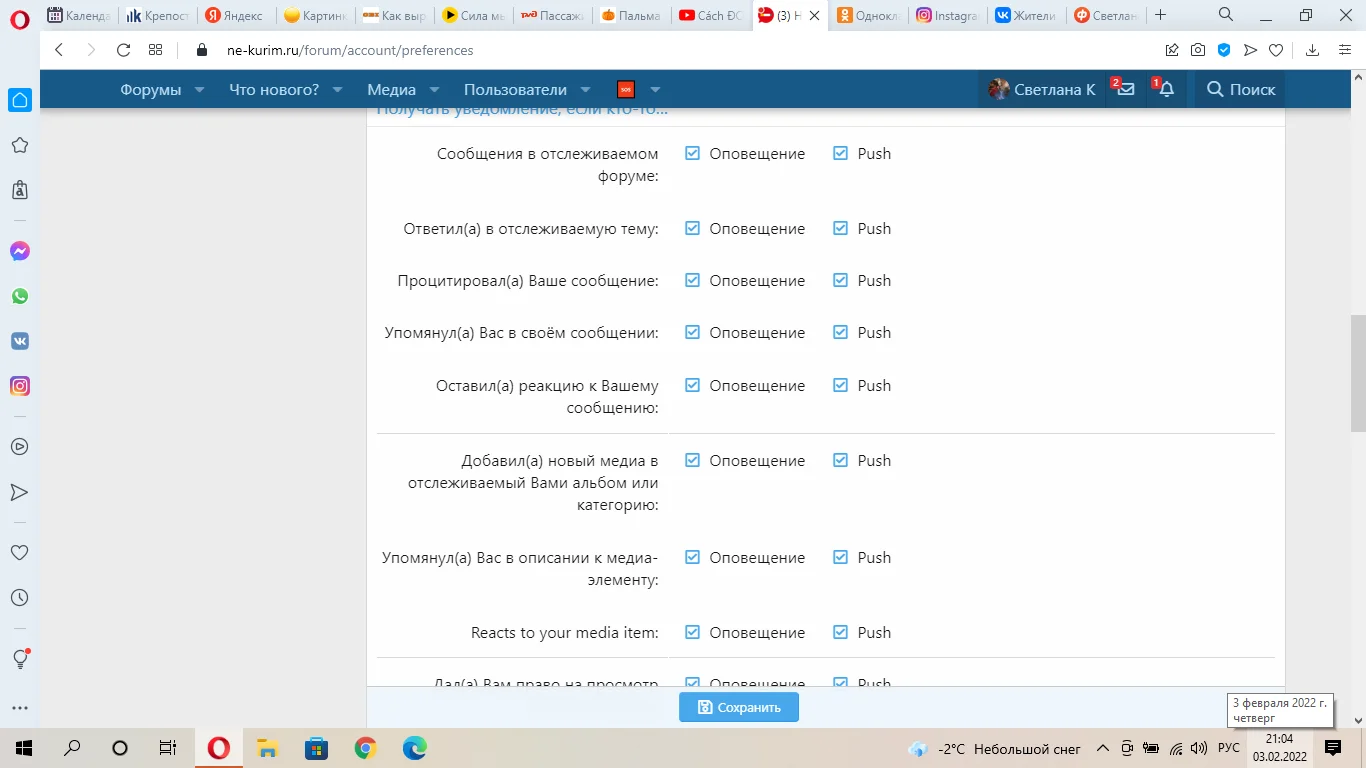Image resolution: width=1366 pixels, height=768 pixels.
Task: Expand the Что нового? dropdown arrow
Action: 337,89
